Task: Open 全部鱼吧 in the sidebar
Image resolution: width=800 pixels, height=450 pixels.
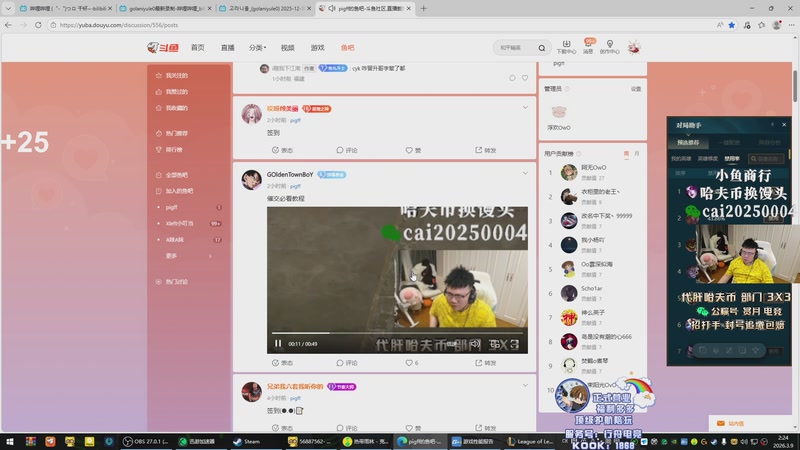Action: tap(172, 175)
